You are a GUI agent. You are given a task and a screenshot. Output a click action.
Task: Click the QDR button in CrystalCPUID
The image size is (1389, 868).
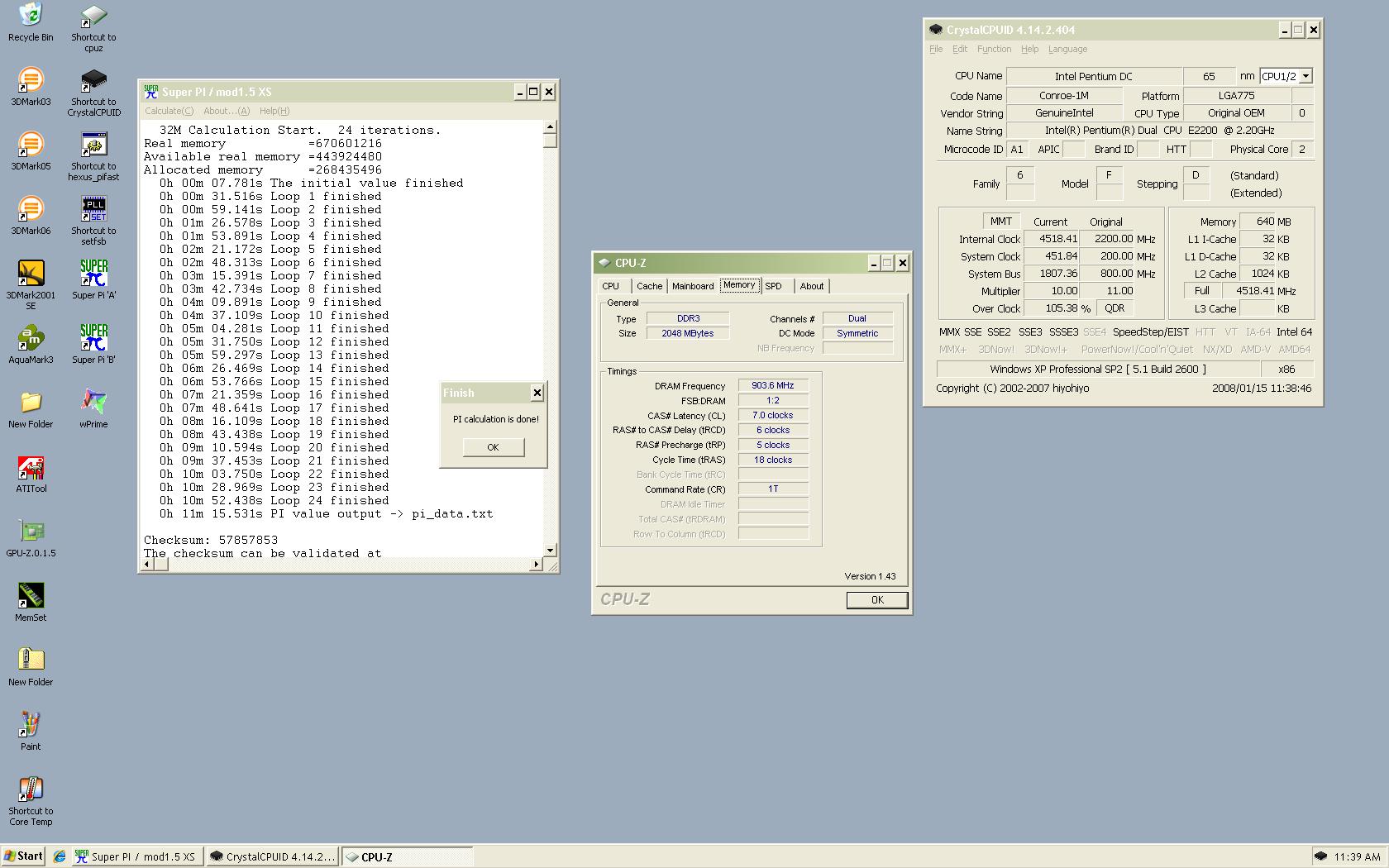pyautogui.click(x=1115, y=308)
